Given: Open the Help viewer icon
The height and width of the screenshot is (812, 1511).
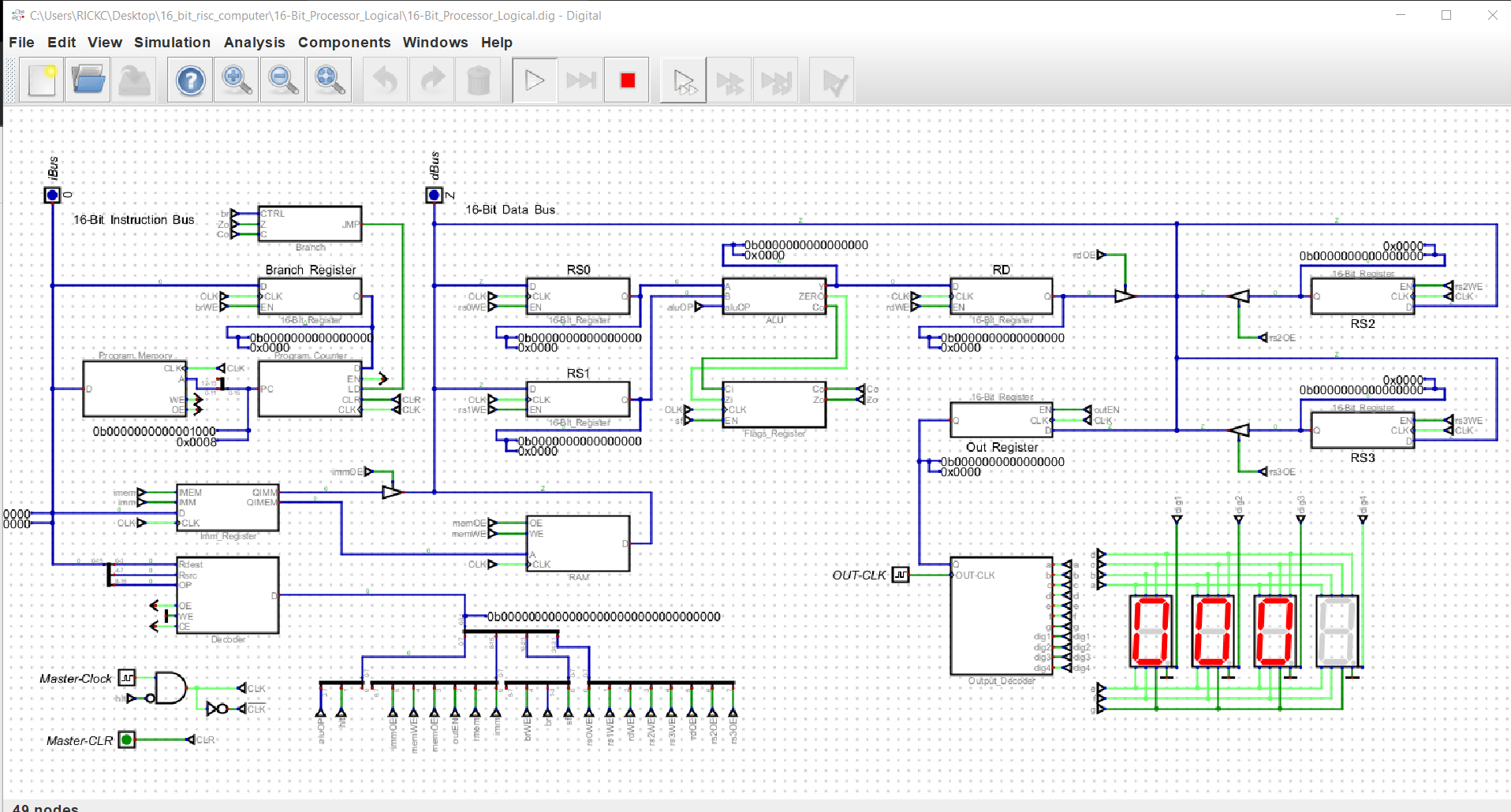Looking at the screenshot, I should 189,80.
